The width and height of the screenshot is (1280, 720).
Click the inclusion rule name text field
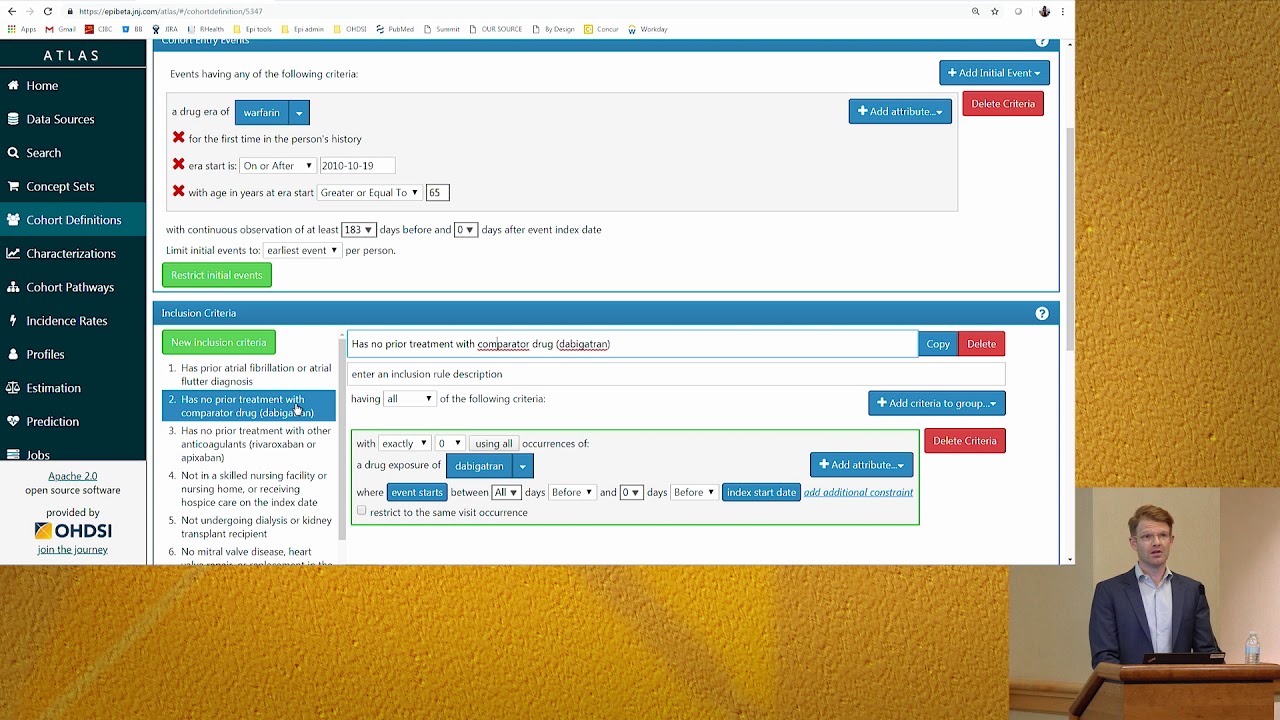tap(632, 344)
